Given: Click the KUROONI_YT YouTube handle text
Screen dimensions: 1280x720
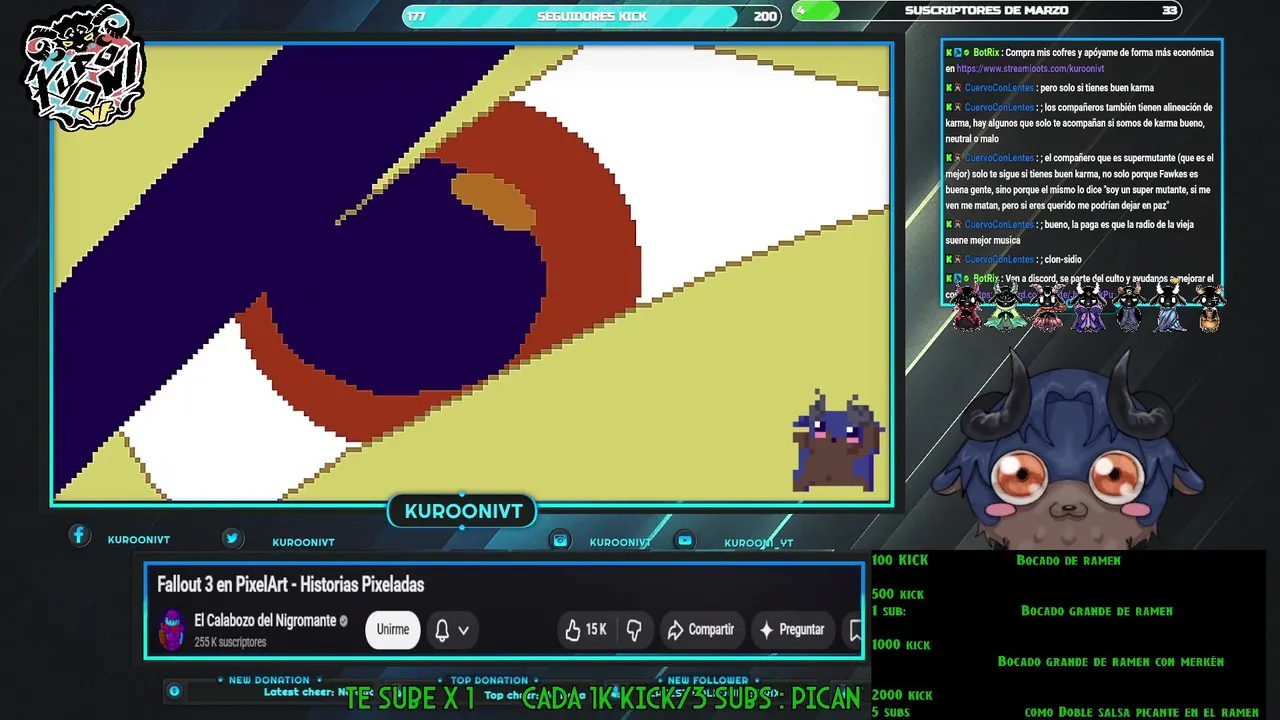Looking at the screenshot, I should click(x=758, y=543).
